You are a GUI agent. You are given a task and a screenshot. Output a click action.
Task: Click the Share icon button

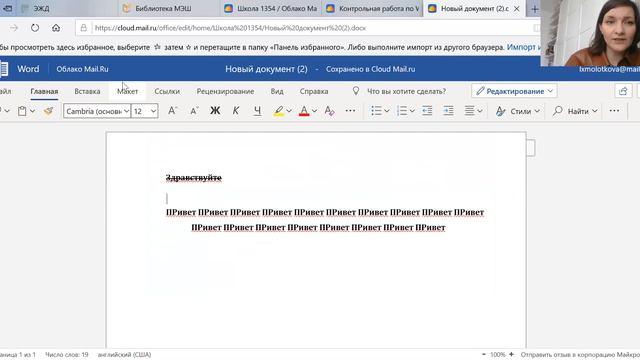[623, 91]
